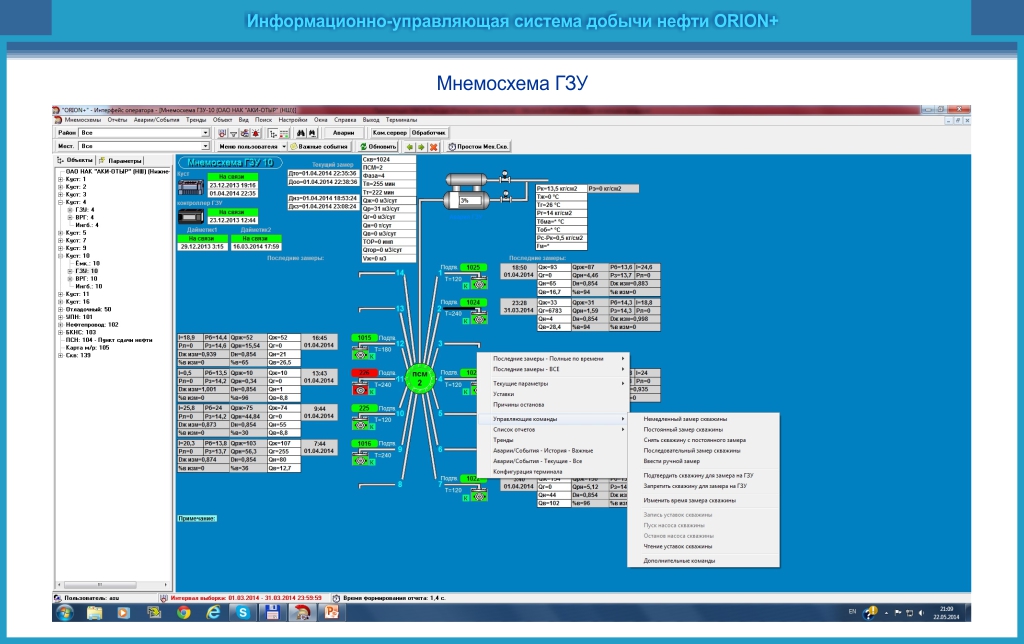Image resolution: width=1024 pixels, height=644 pixels.
Task: Open File Explorer from the taskbar
Action: [95, 613]
